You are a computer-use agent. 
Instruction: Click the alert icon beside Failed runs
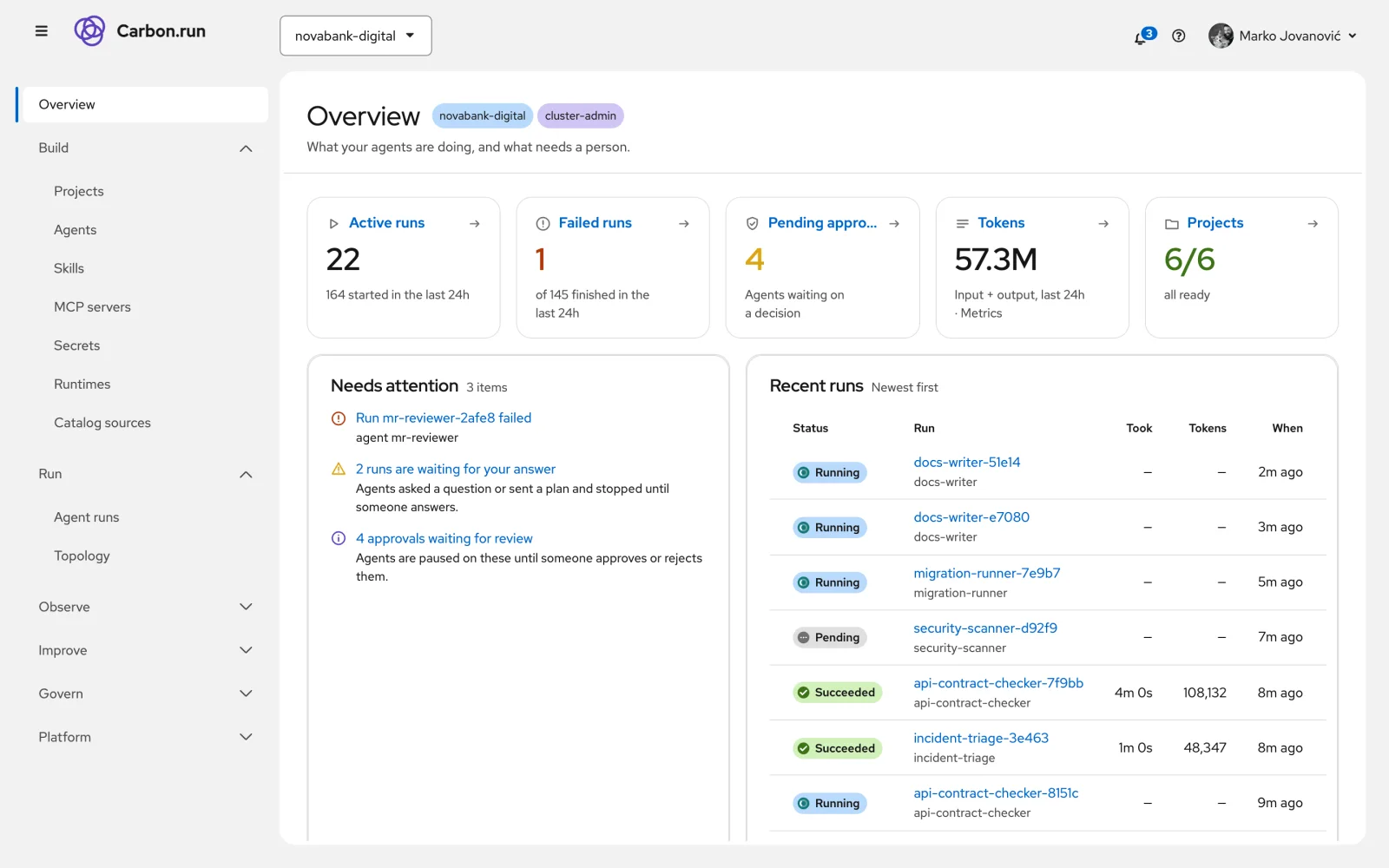[x=543, y=224]
